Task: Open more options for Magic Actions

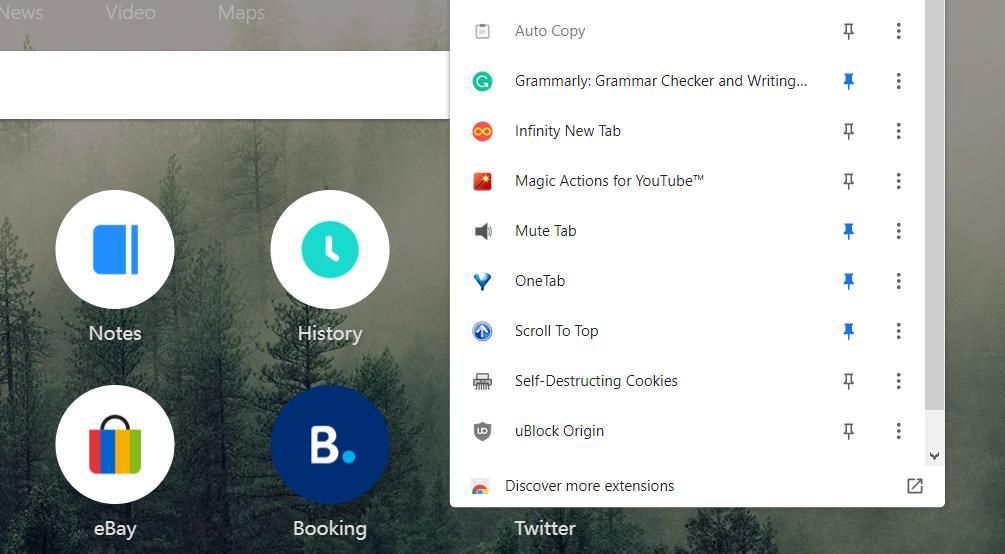Action: click(x=899, y=181)
